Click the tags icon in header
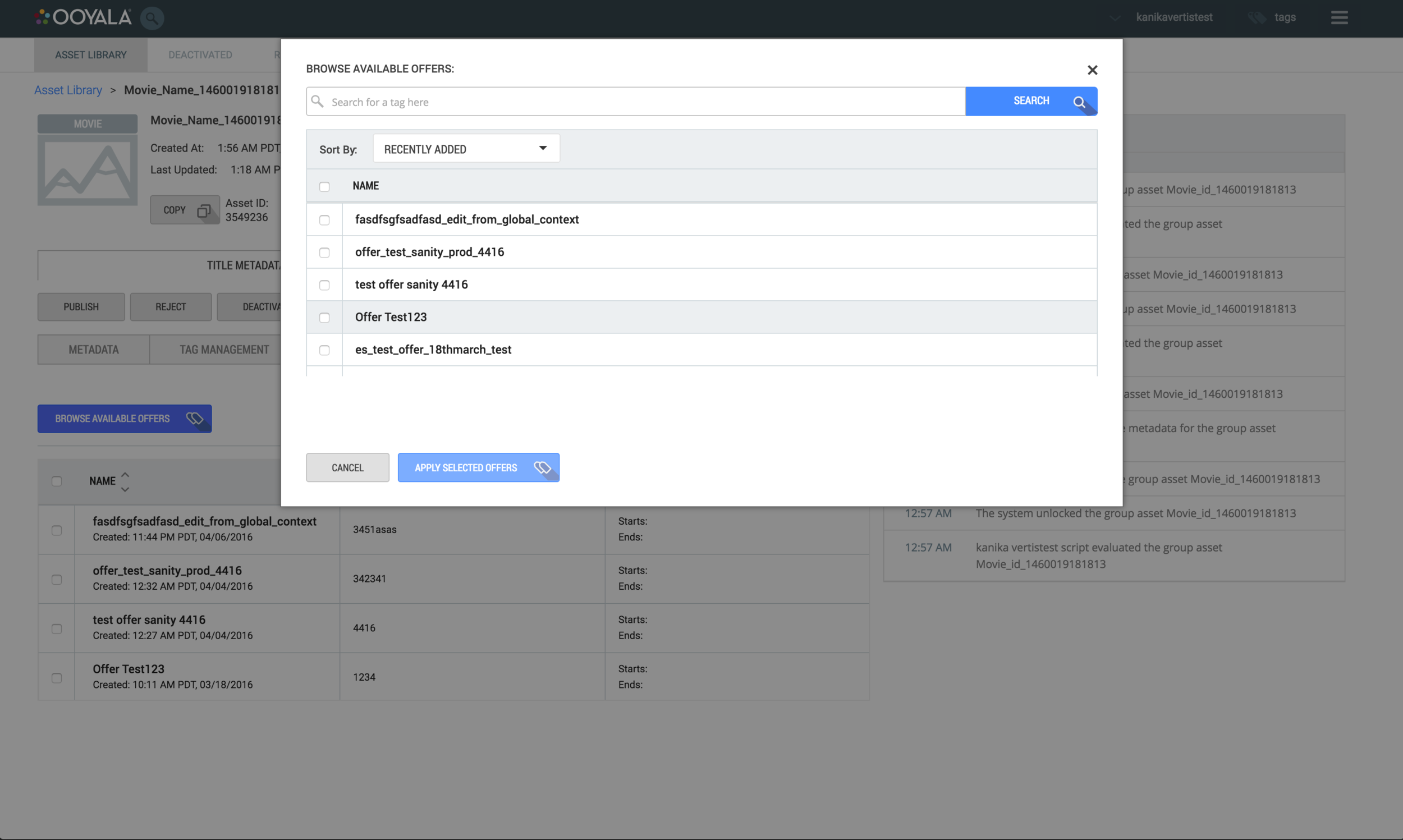The height and width of the screenshot is (840, 1403). 1257,17
